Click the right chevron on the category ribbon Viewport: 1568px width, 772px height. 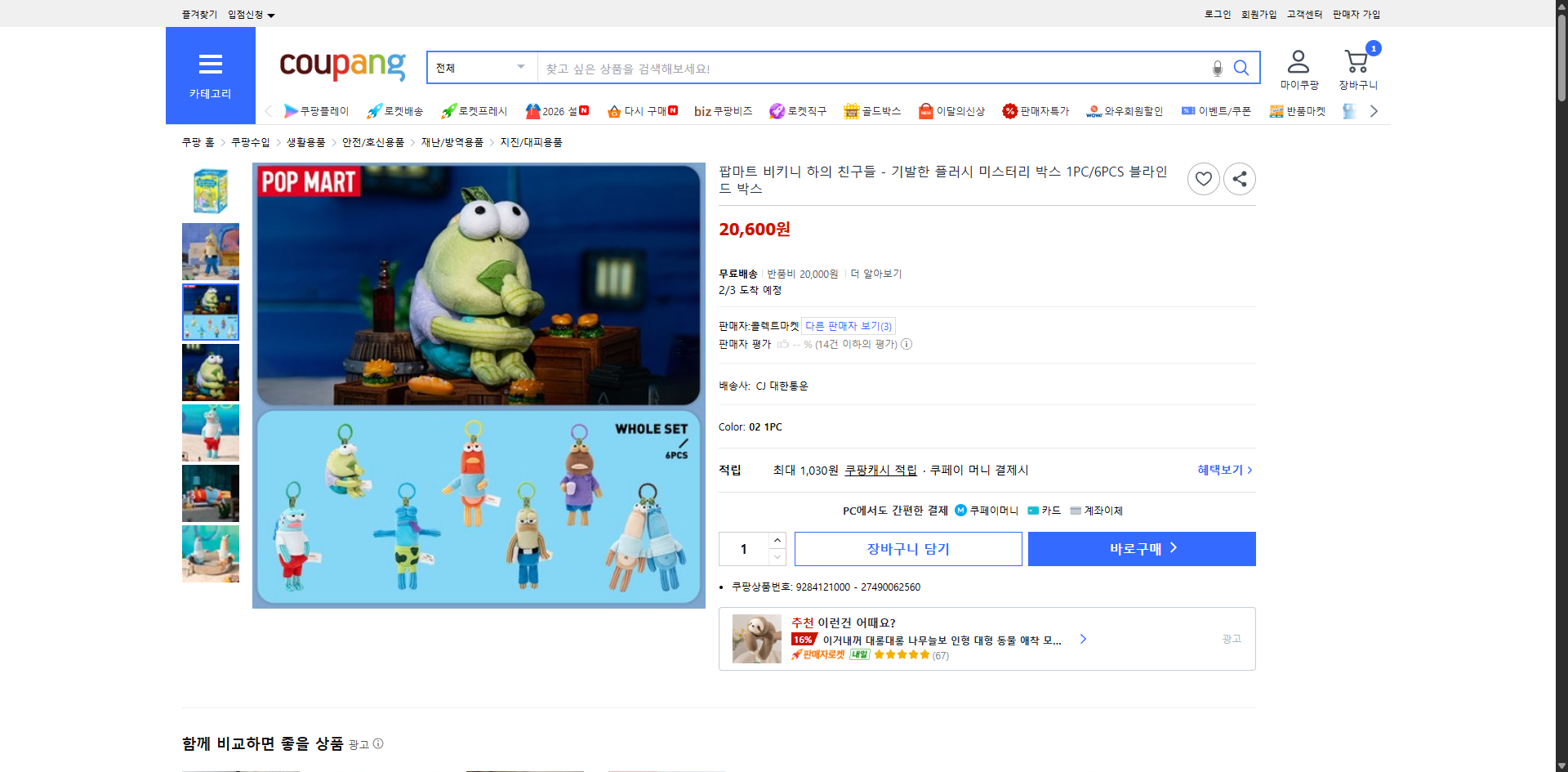click(1374, 110)
